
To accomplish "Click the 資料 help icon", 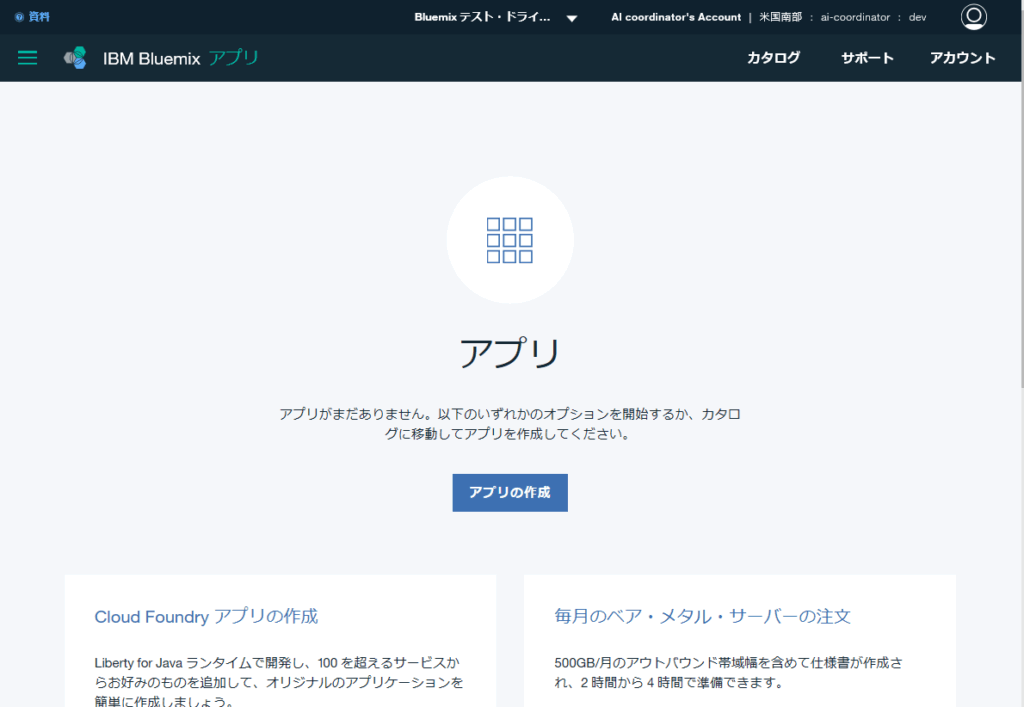I will click(19, 17).
